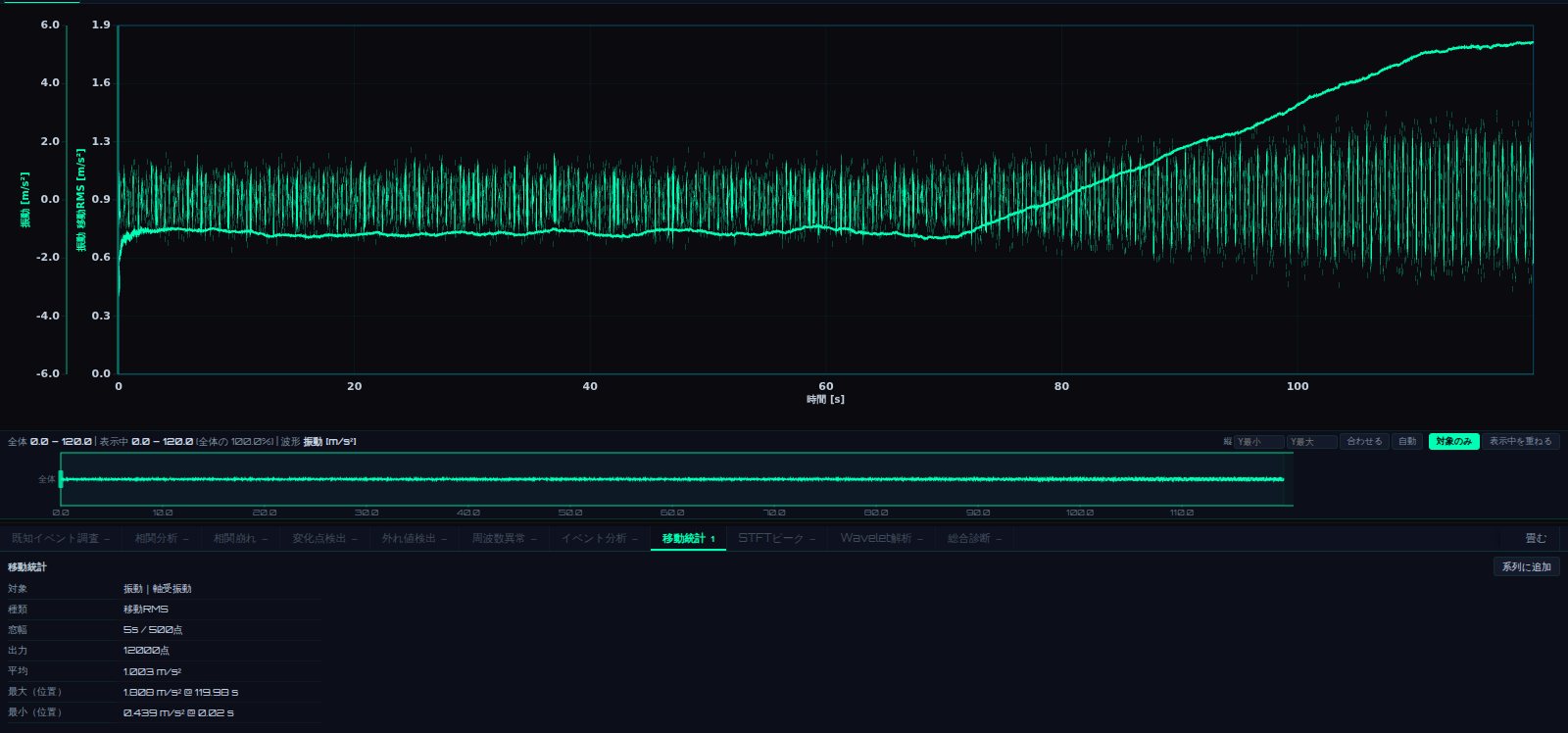The image size is (1568, 733).
Task: Select the active 移動統計 tab
Action: [688, 539]
